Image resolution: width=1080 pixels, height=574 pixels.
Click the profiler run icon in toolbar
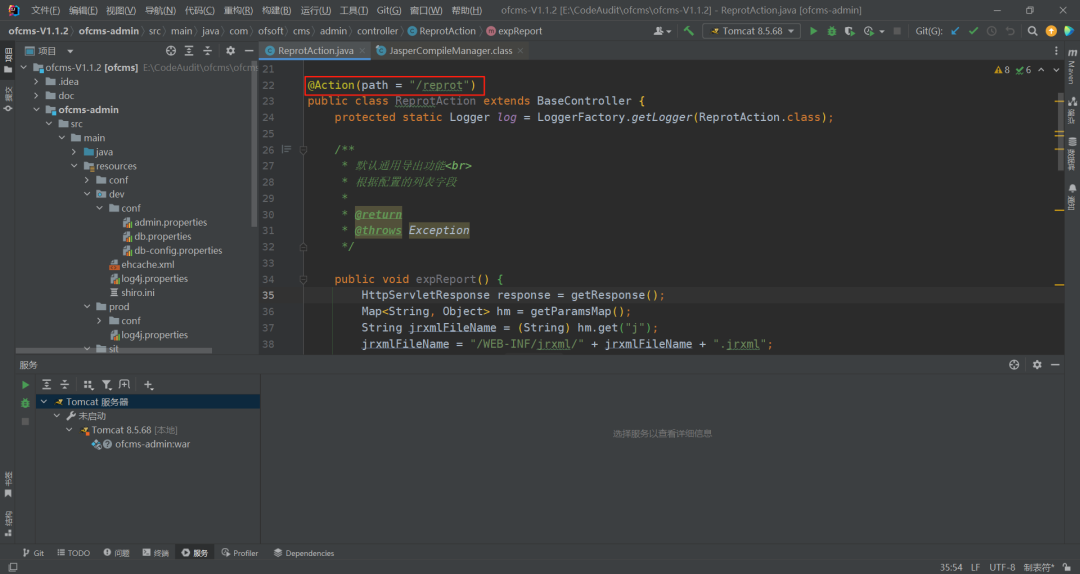(869, 31)
